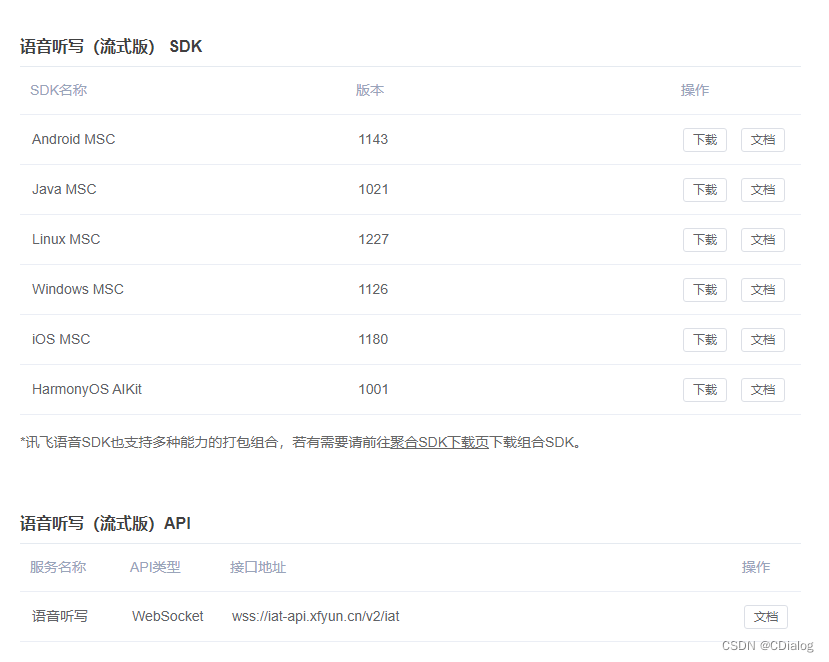Click the Linux MSC name cell
The height and width of the screenshot is (662, 829).
pos(66,240)
